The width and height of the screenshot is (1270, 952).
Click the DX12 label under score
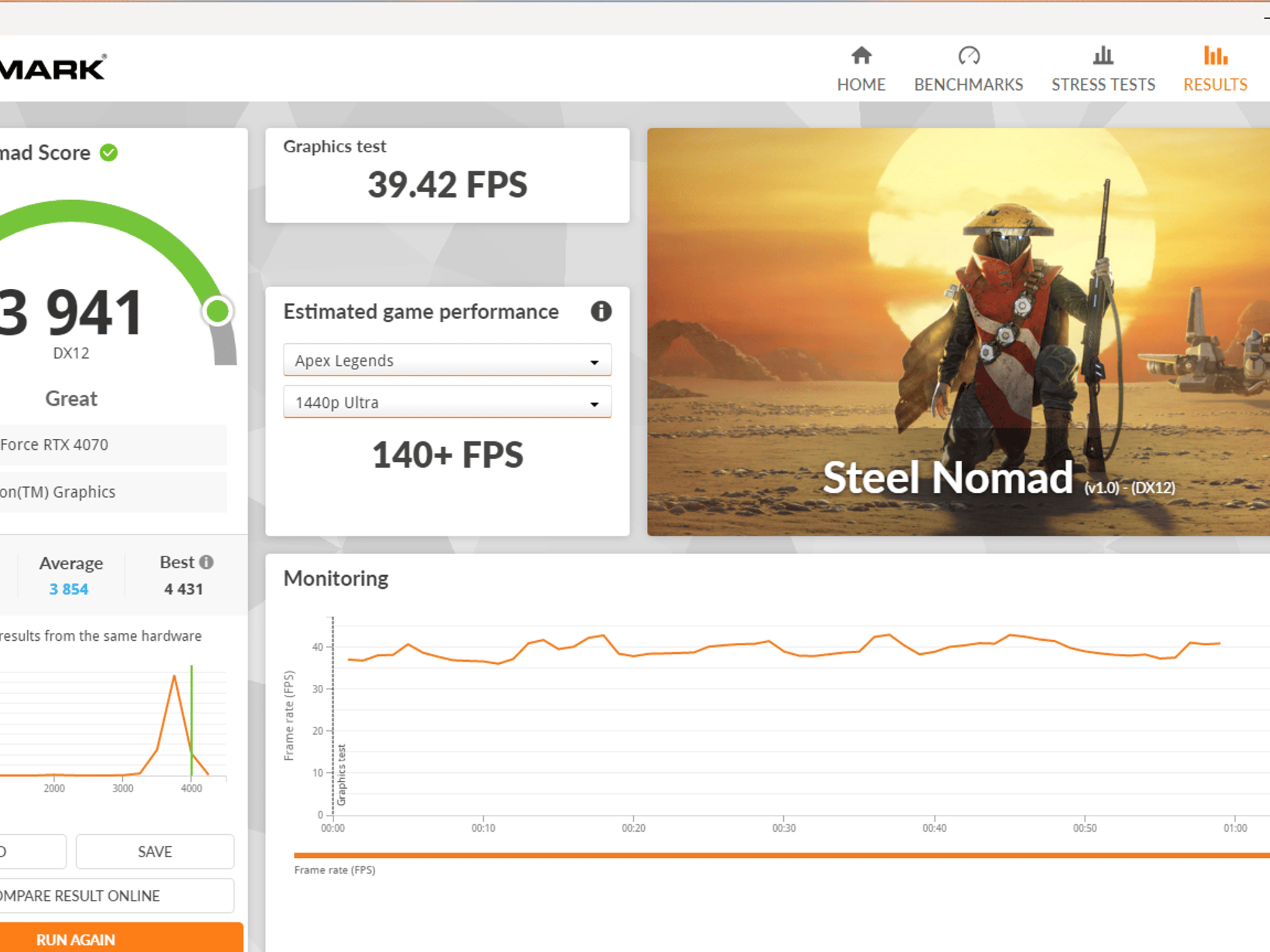(71, 353)
